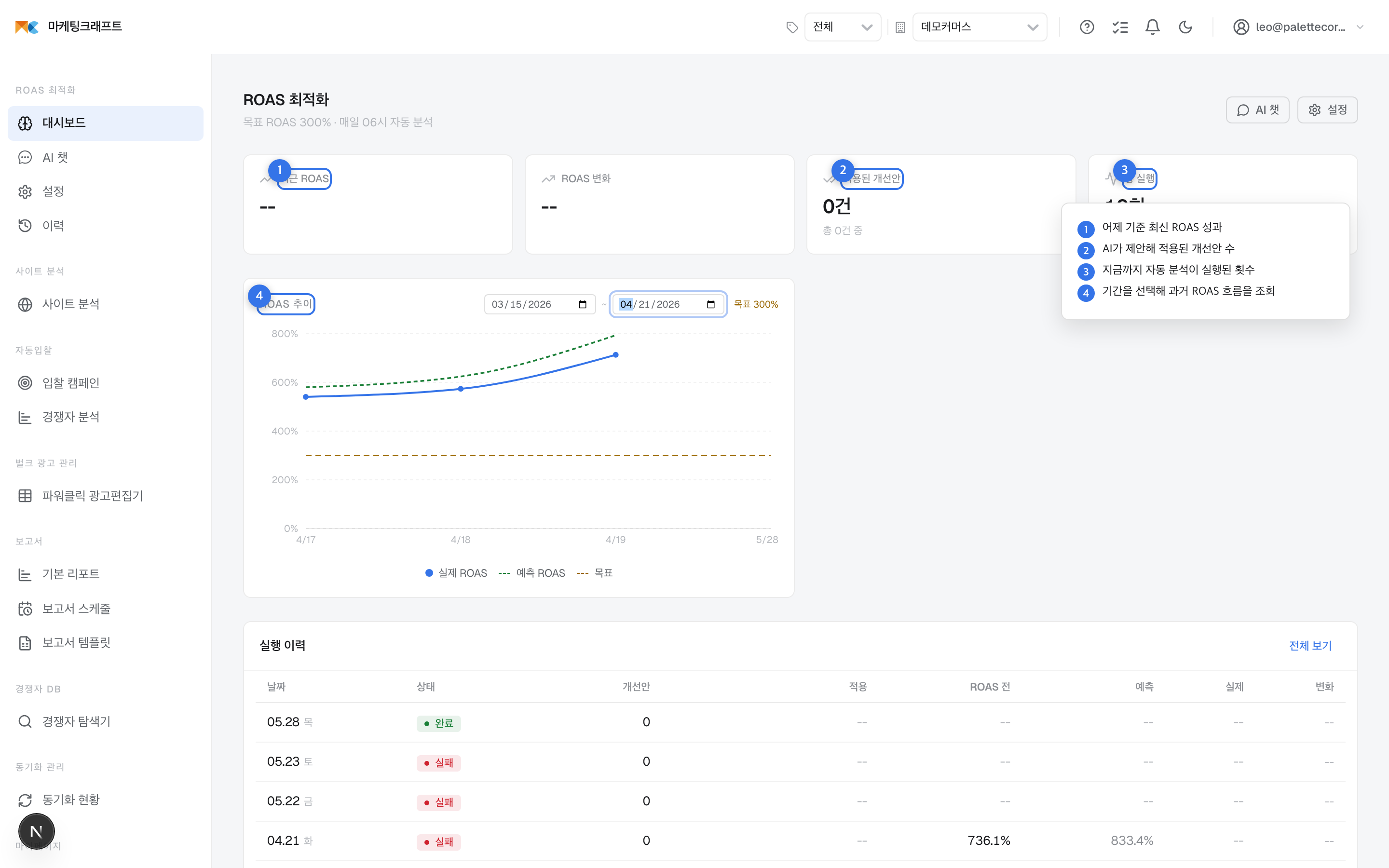Click the 마케팅크래프트 logo
This screenshot has width=1389, height=868.
click(68, 27)
